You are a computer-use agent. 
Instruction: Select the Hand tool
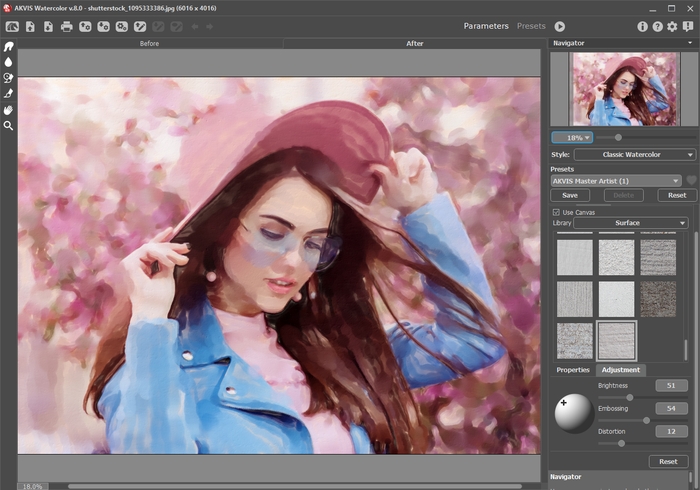pyautogui.click(x=8, y=110)
